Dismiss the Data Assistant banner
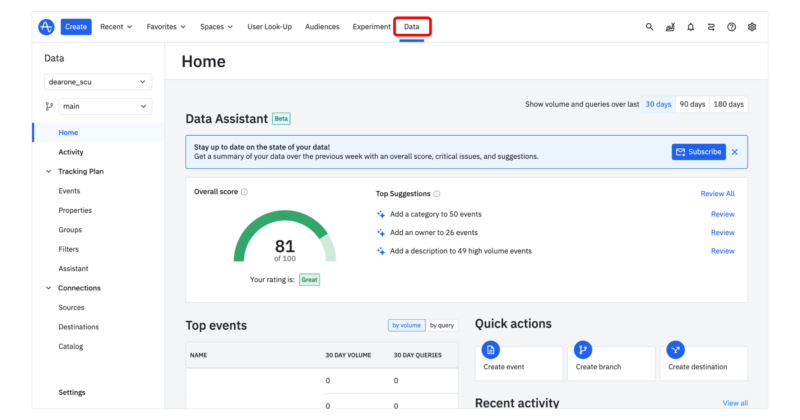 tap(734, 152)
